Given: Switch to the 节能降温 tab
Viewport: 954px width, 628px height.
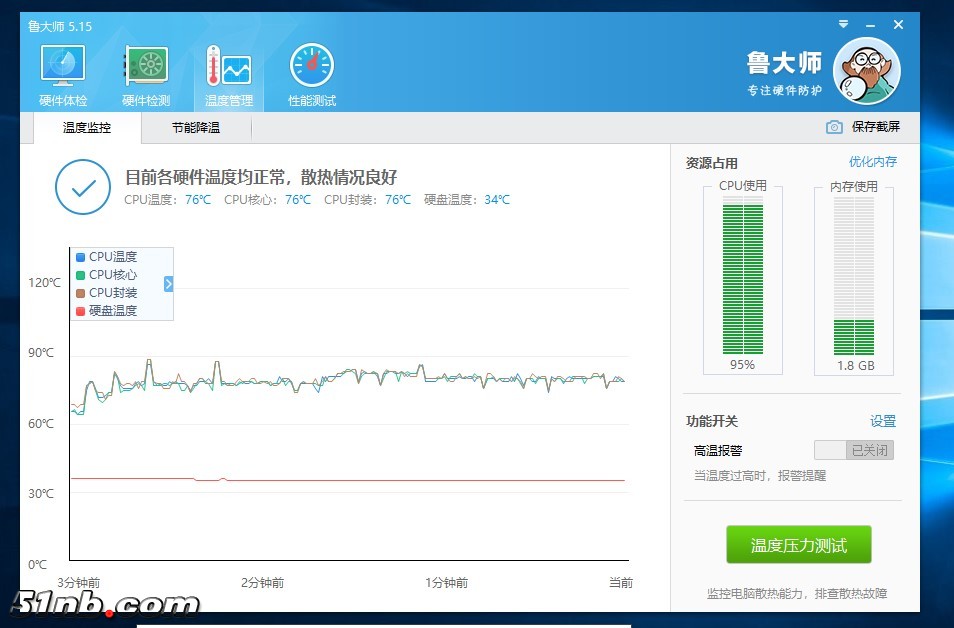Looking at the screenshot, I should coord(195,128).
